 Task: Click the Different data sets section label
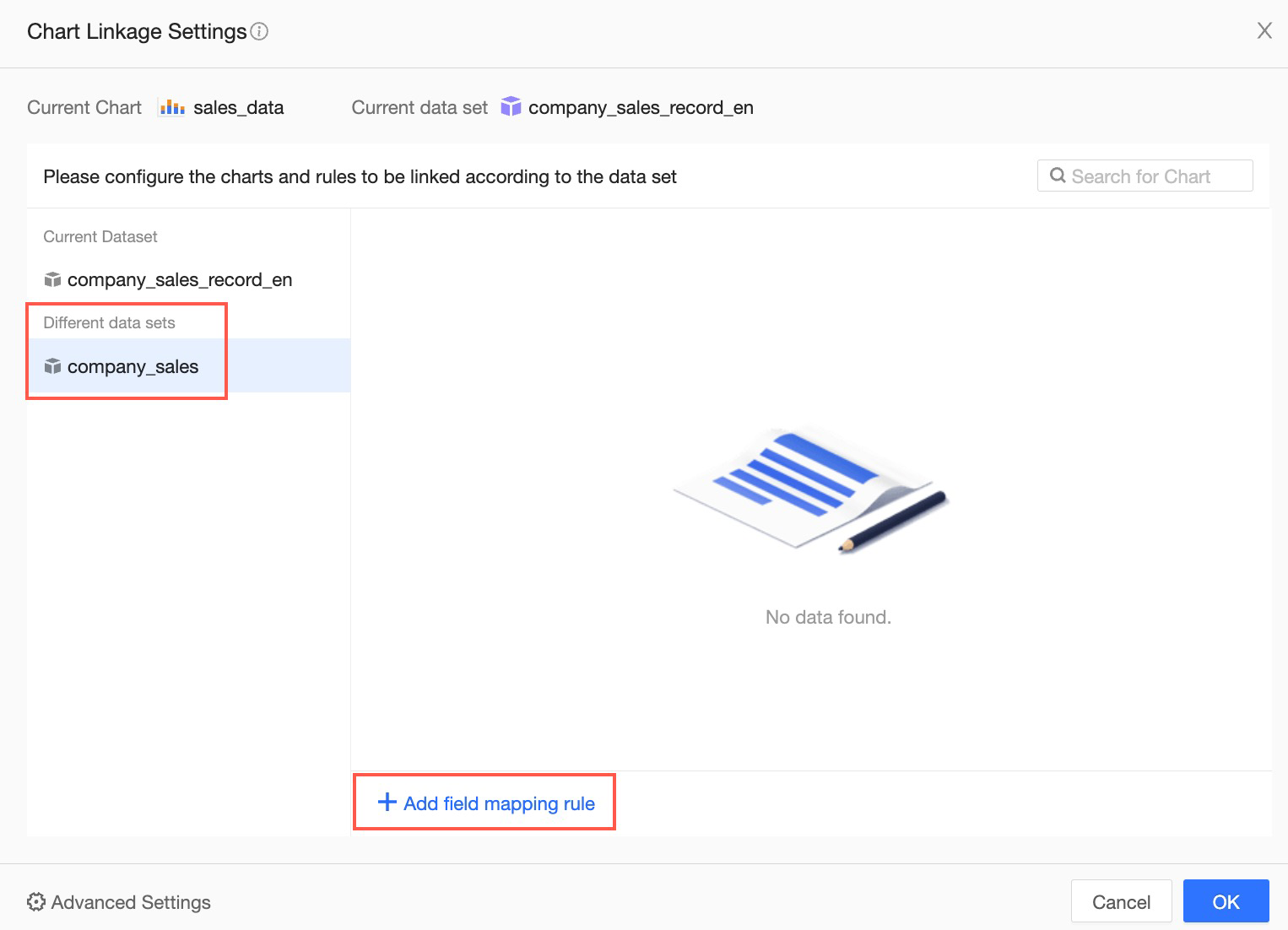(x=109, y=322)
